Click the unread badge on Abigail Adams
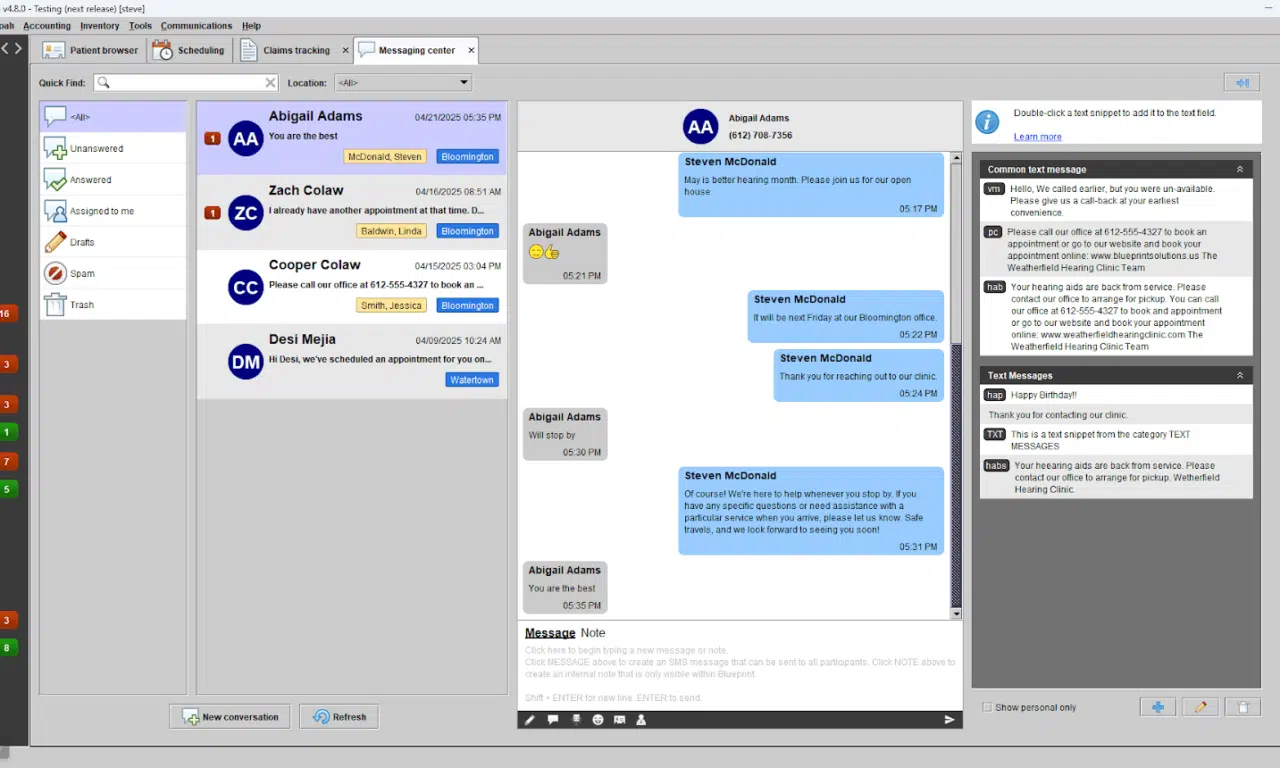1280x768 pixels. point(212,139)
